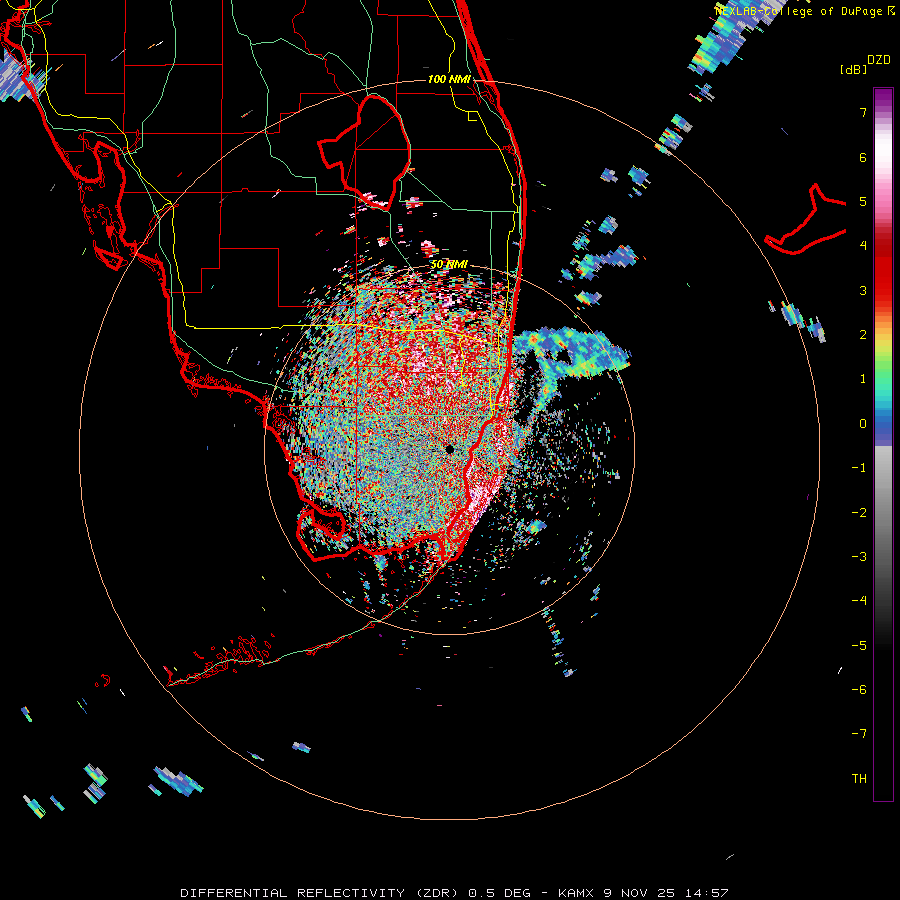Click the scale value "-5"
Image resolution: width=900 pixels, height=900 pixels.
859,645
